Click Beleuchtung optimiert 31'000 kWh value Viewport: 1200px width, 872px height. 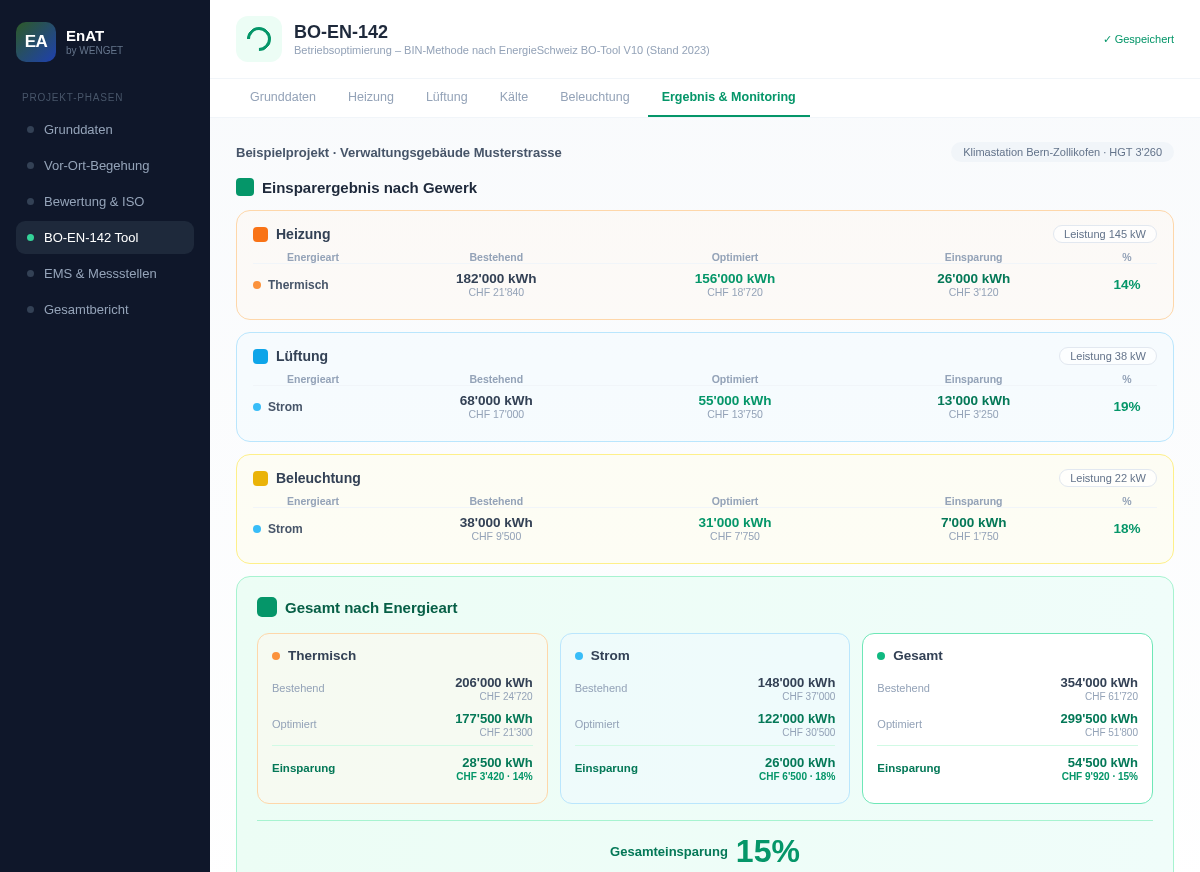click(x=735, y=522)
